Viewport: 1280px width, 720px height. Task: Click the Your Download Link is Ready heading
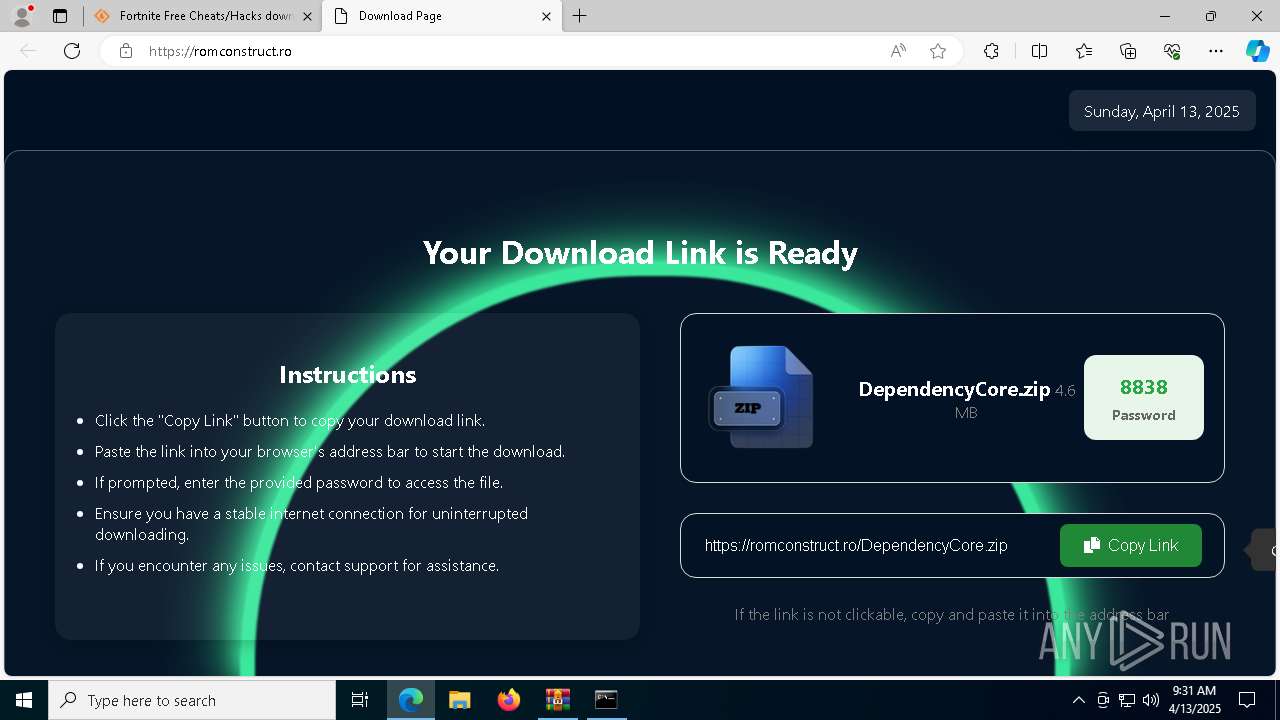(640, 253)
